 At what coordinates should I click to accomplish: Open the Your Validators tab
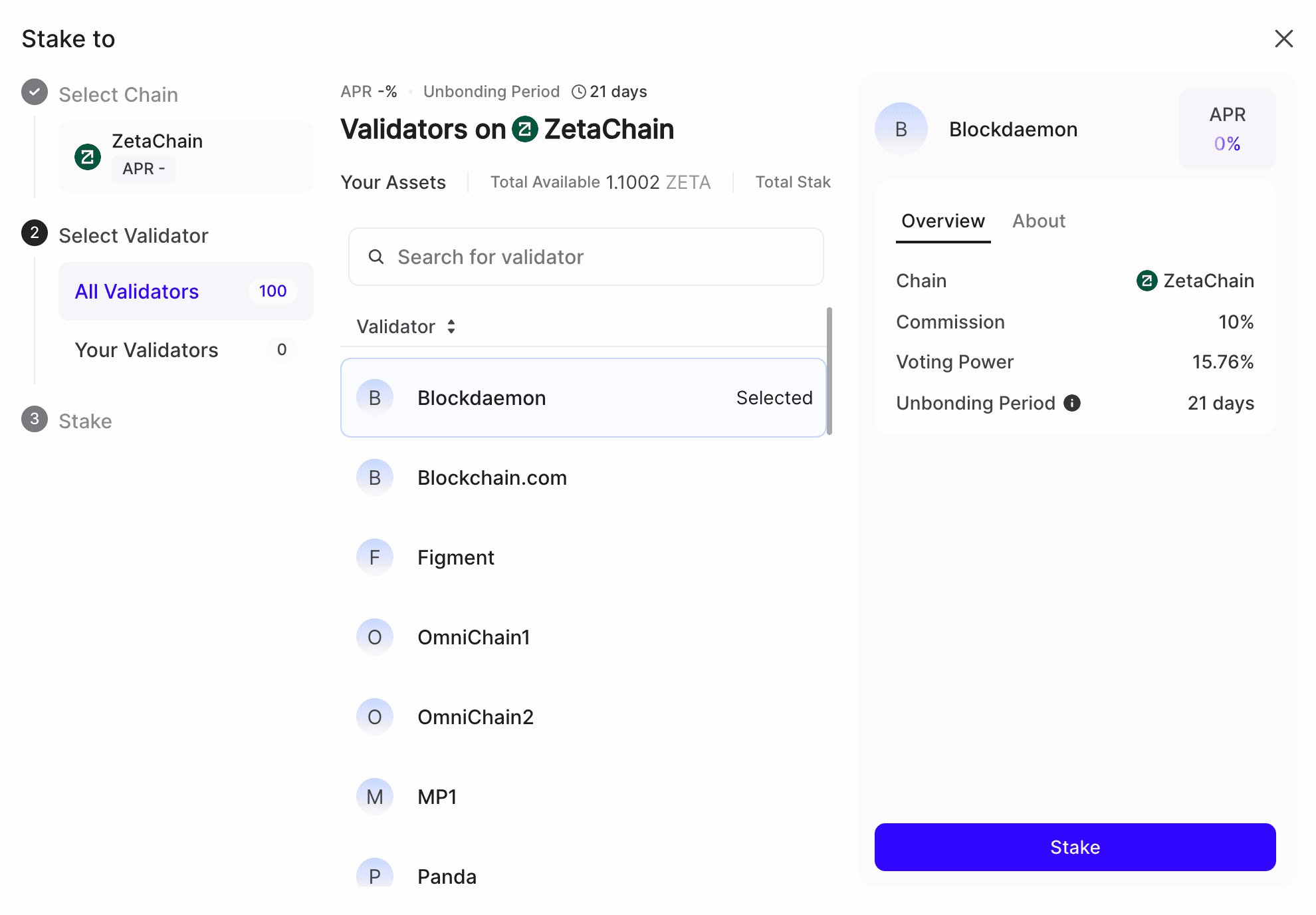pyautogui.click(x=147, y=350)
